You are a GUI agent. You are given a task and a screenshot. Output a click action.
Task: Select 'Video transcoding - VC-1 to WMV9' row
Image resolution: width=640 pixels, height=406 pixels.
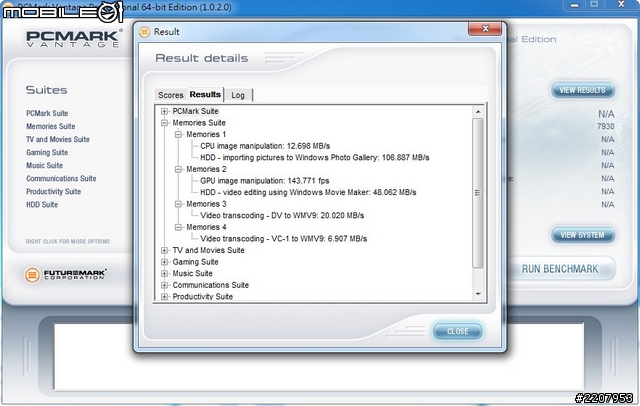284,239
